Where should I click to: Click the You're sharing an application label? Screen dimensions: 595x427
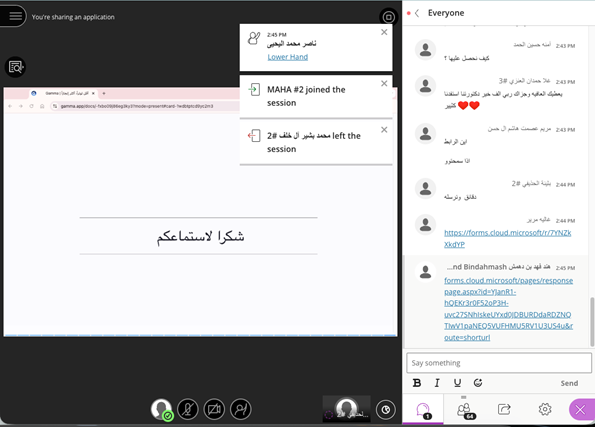pyautogui.click(x=73, y=17)
